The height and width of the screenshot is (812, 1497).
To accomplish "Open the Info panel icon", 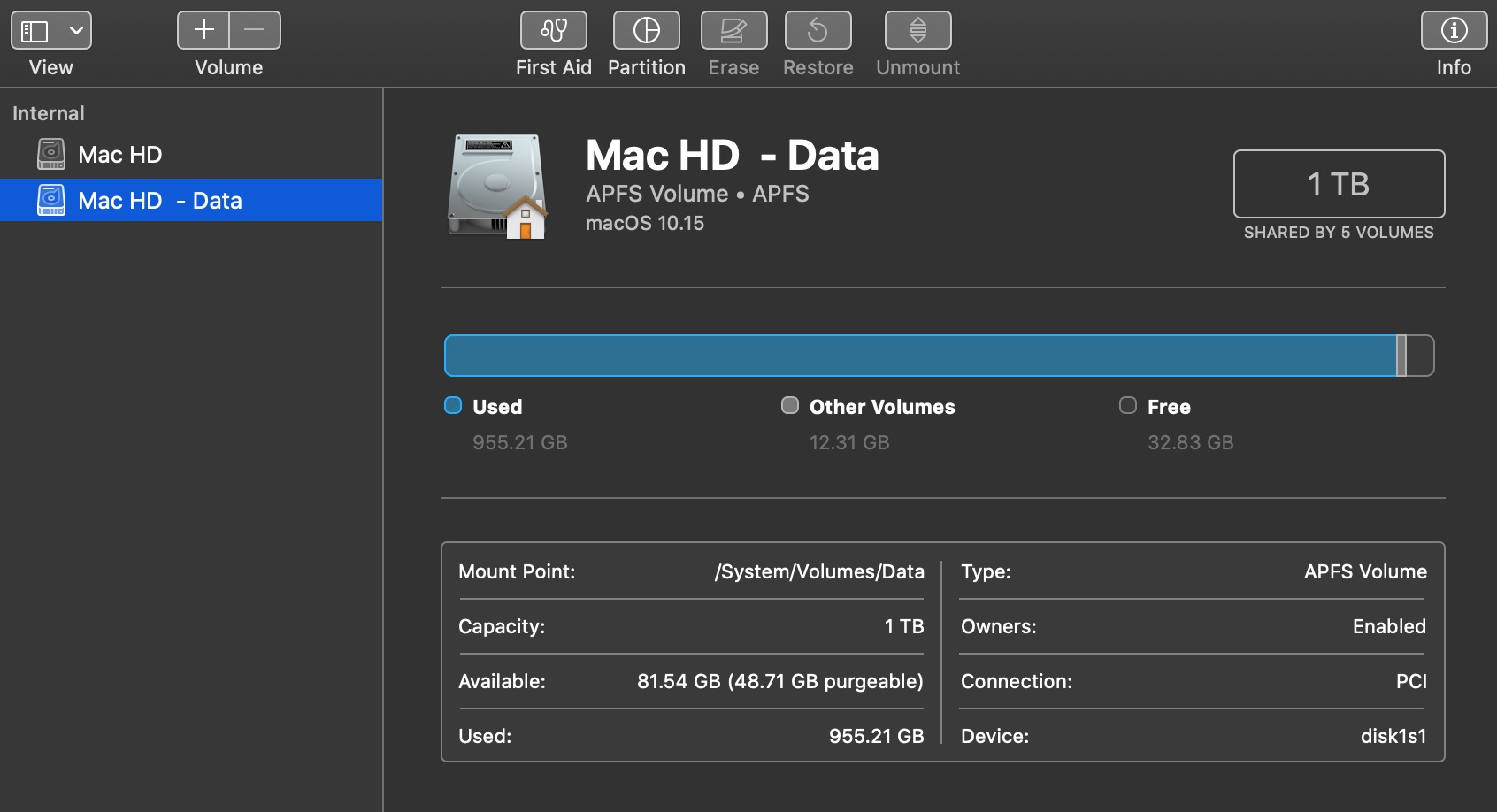I will click(1453, 31).
